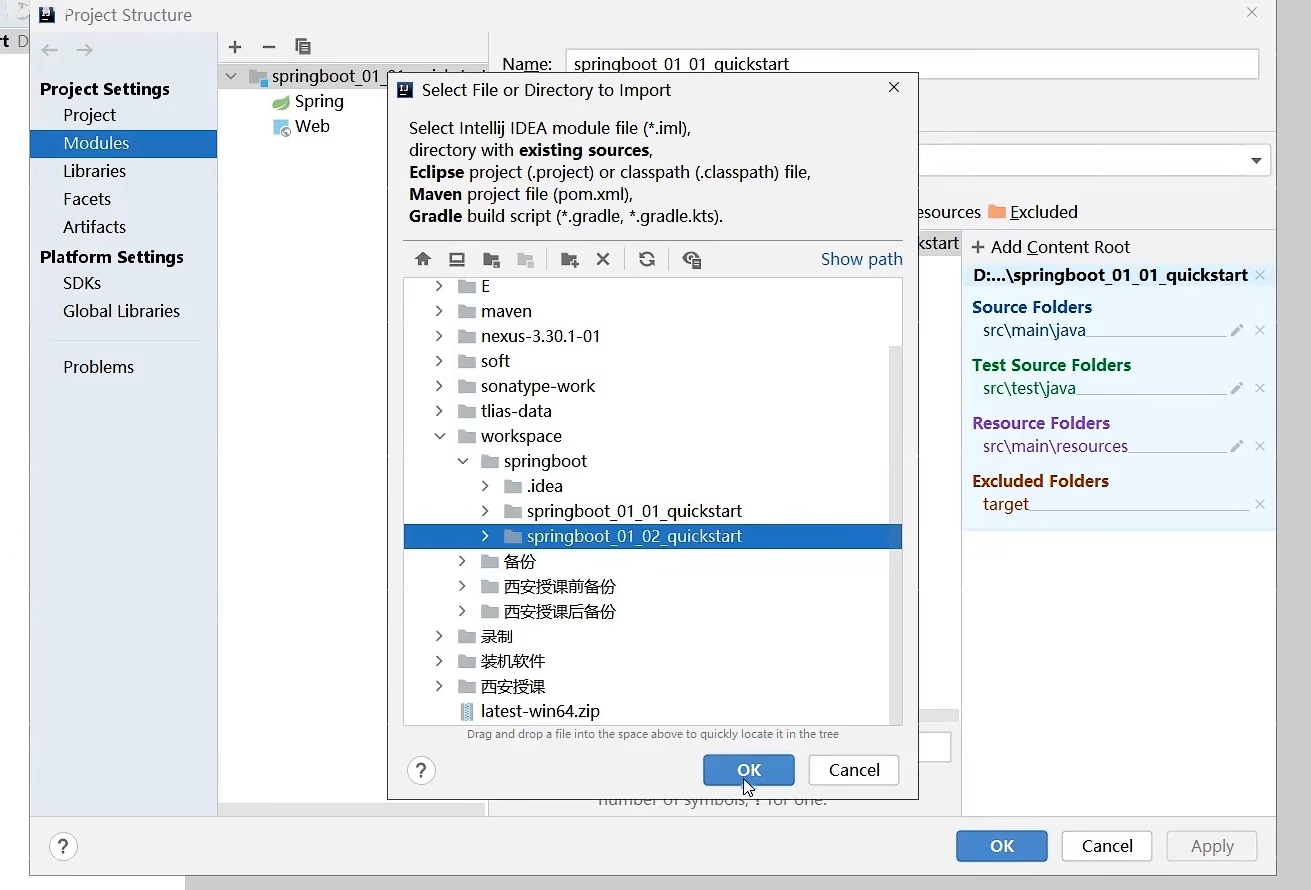1311x890 pixels.
Task: Collapse the workspace folder
Action: (x=439, y=436)
